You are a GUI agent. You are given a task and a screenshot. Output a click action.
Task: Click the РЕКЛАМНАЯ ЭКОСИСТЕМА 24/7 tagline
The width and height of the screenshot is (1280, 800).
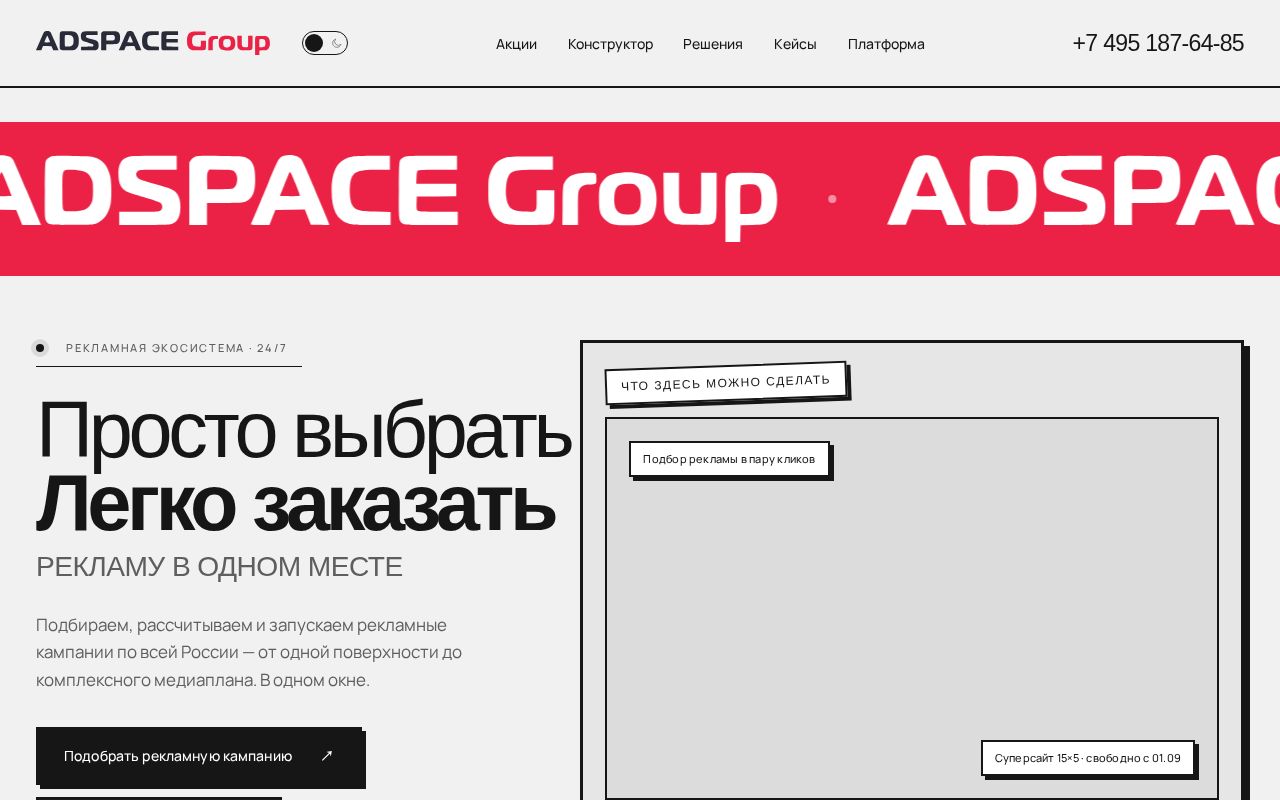click(x=169, y=348)
